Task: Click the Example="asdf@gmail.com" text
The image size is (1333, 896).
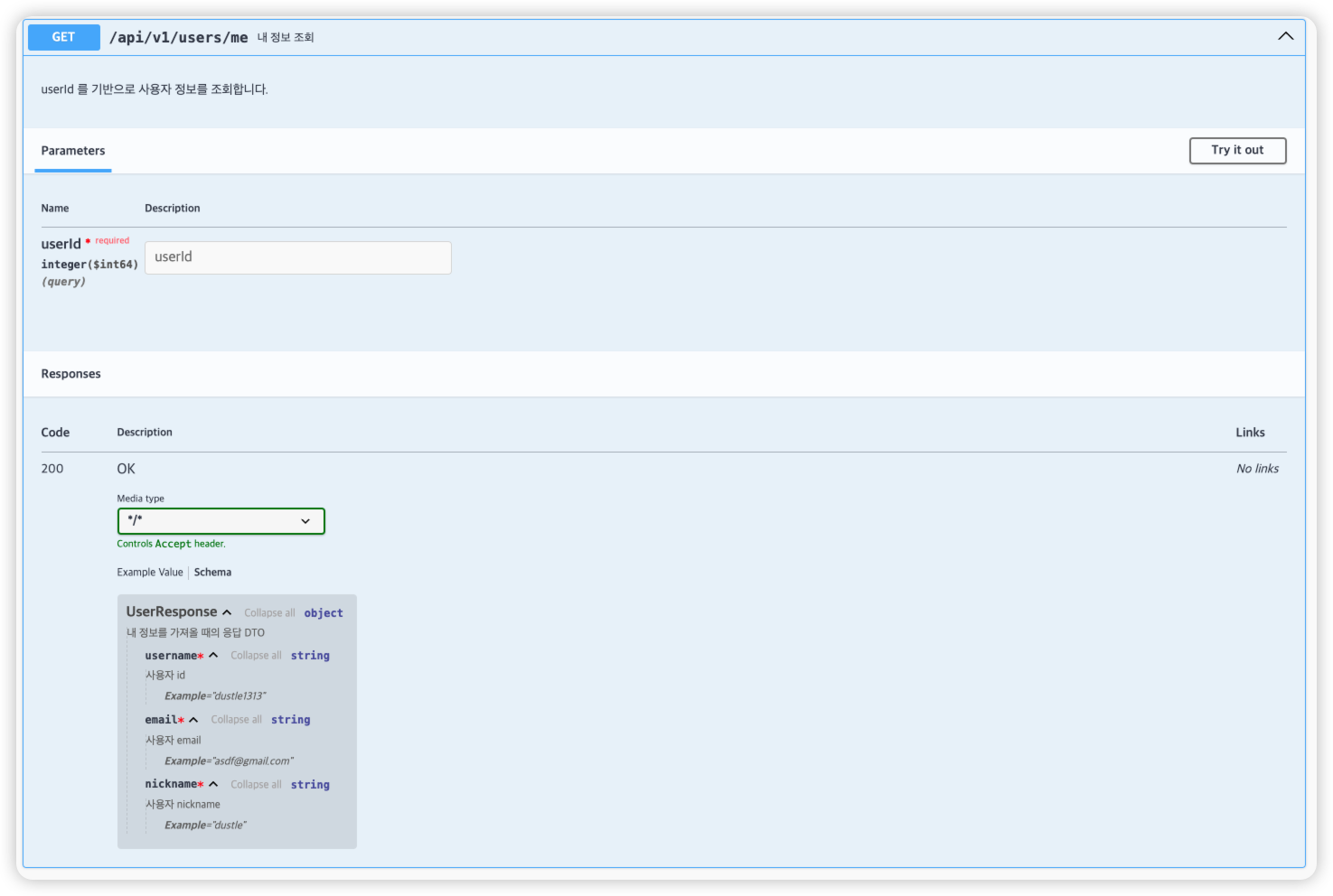Action: pyautogui.click(x=229, y=761)
